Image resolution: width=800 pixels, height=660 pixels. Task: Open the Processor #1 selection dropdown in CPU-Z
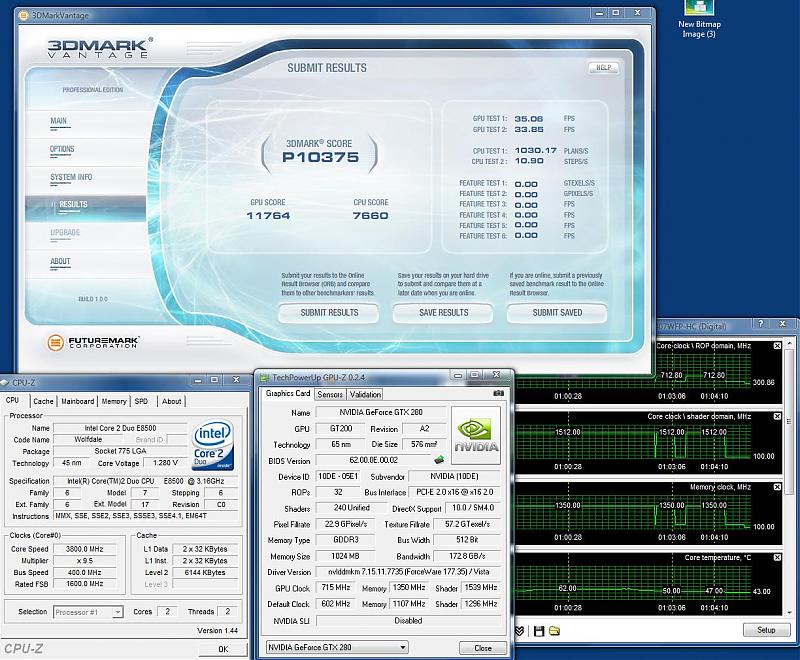click(88, 612)
